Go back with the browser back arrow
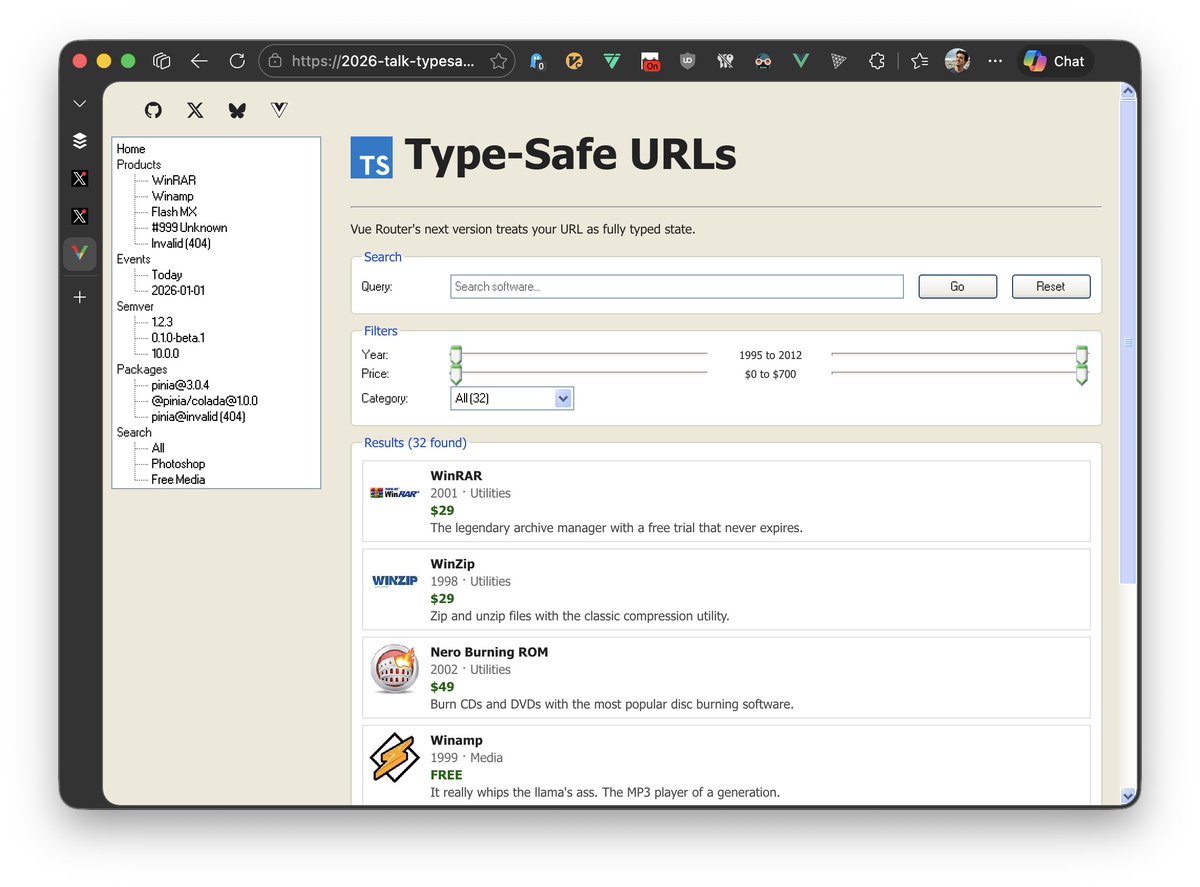This screenshot has height=887, width=1200. click(x=199, y=61)
